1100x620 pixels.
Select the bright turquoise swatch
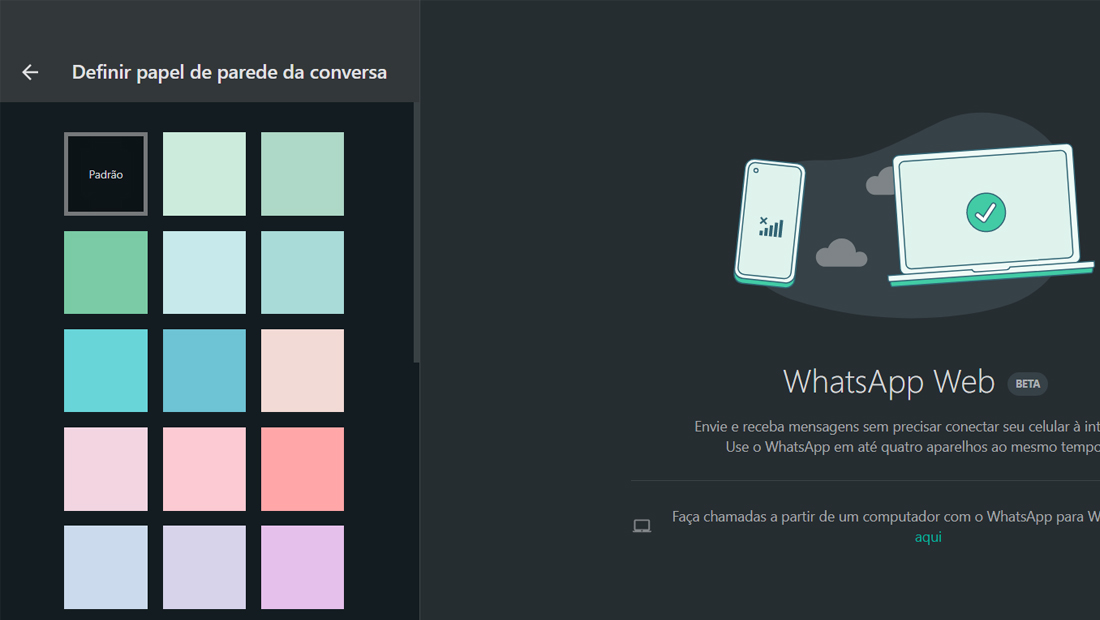pyautogui.click(x=106, y=370)
